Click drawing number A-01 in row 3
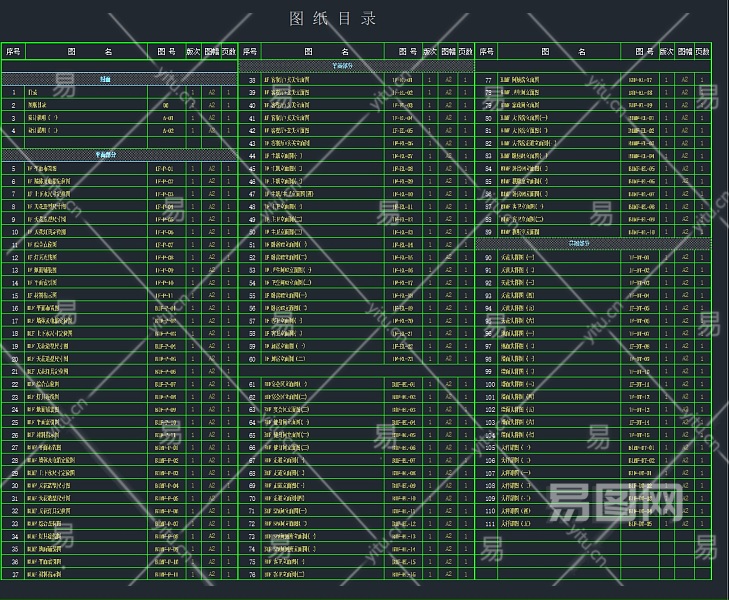729x600 pixels. 167,118
